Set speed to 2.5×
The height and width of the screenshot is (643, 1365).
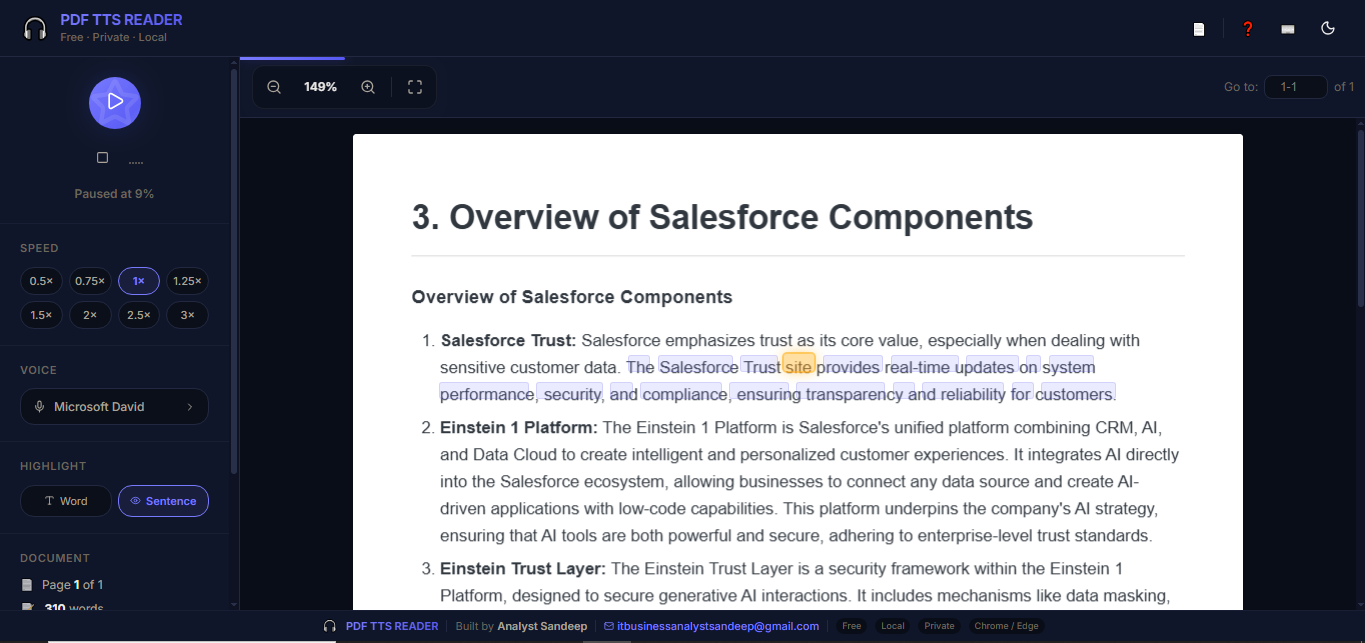tap(139, 315)
